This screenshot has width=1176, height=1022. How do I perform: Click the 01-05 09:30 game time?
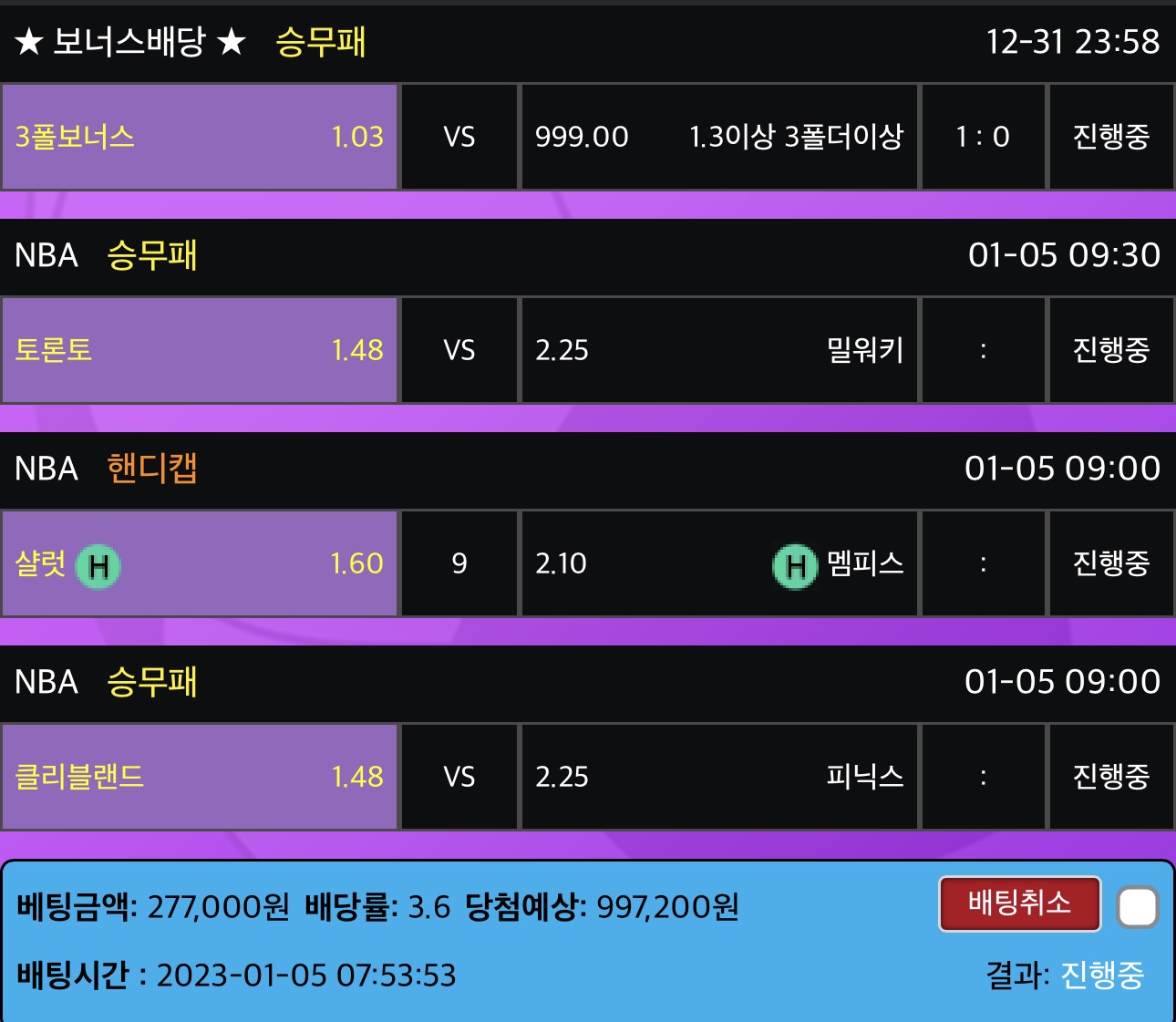click(1064, 255)
